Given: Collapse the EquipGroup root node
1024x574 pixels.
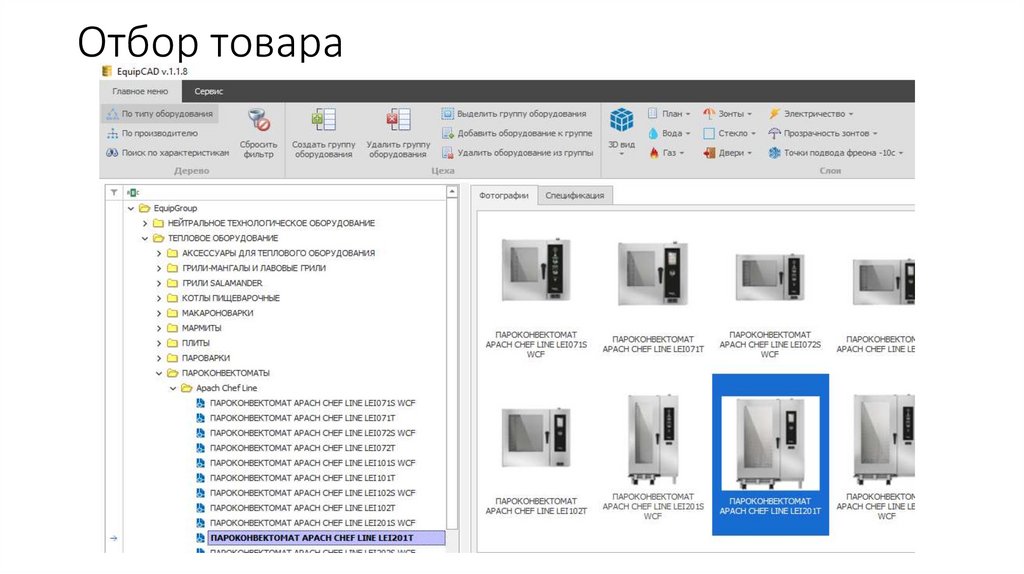Looking at the screenshot, I should [131, 208].
